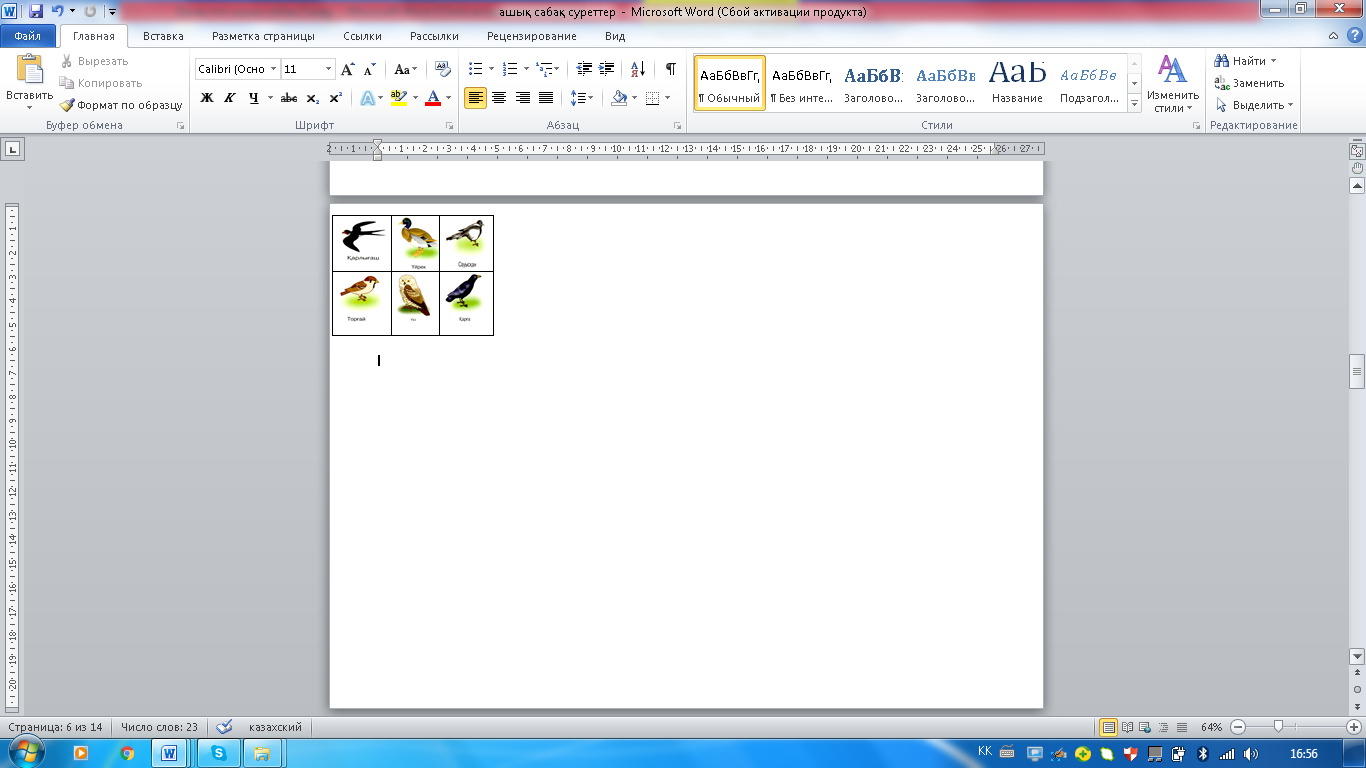Increase the paragraph indent
This screenshot has height=768, width=1366.
coord(606,69)
